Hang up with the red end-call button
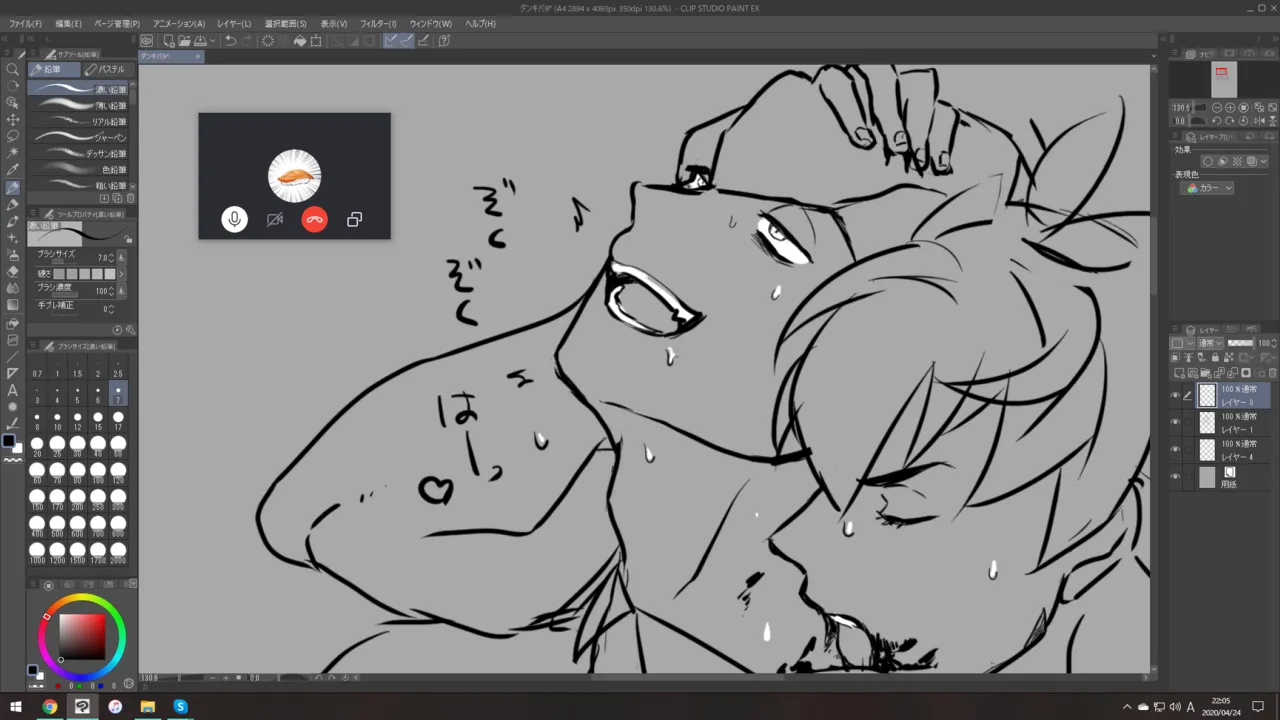 tap(314, 220)
